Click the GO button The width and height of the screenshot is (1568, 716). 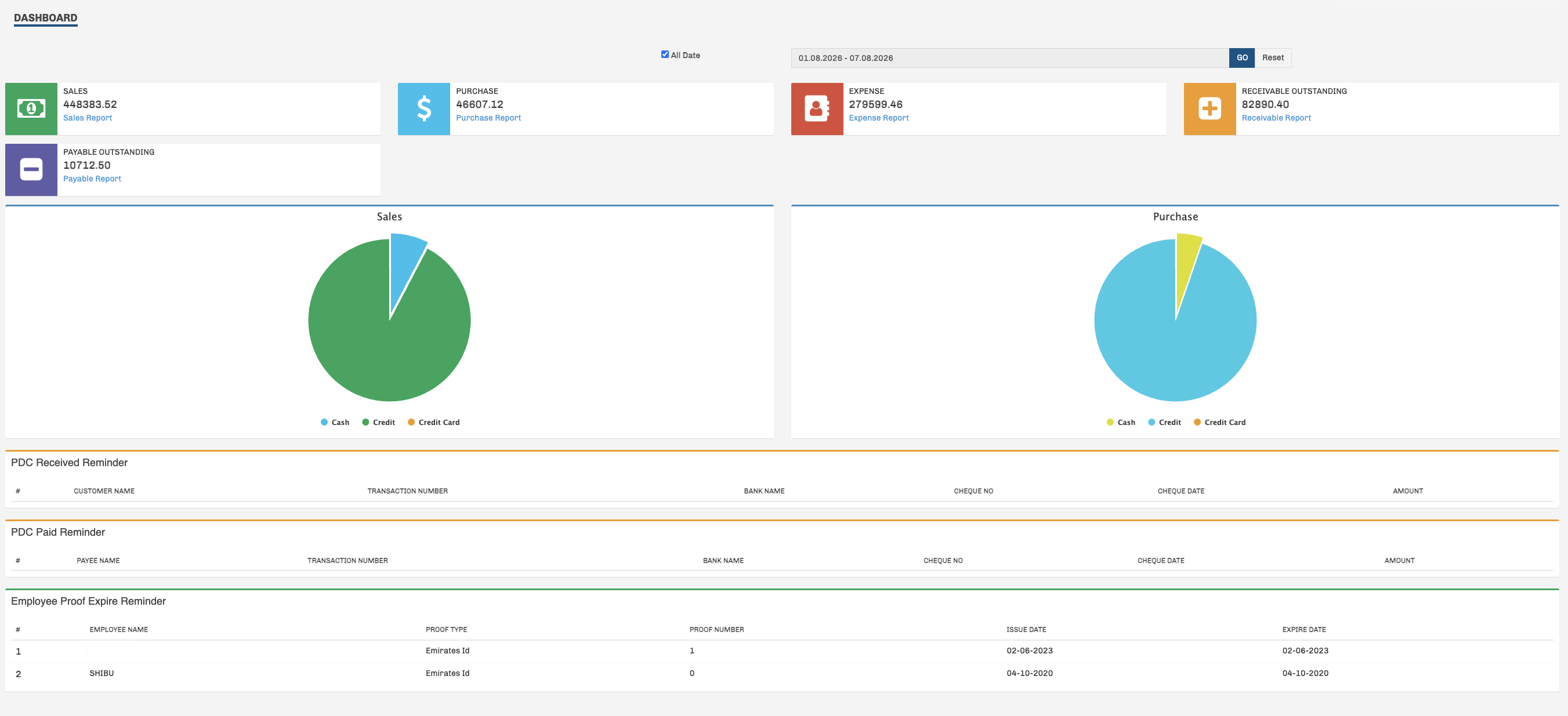tap(1242, 58)
